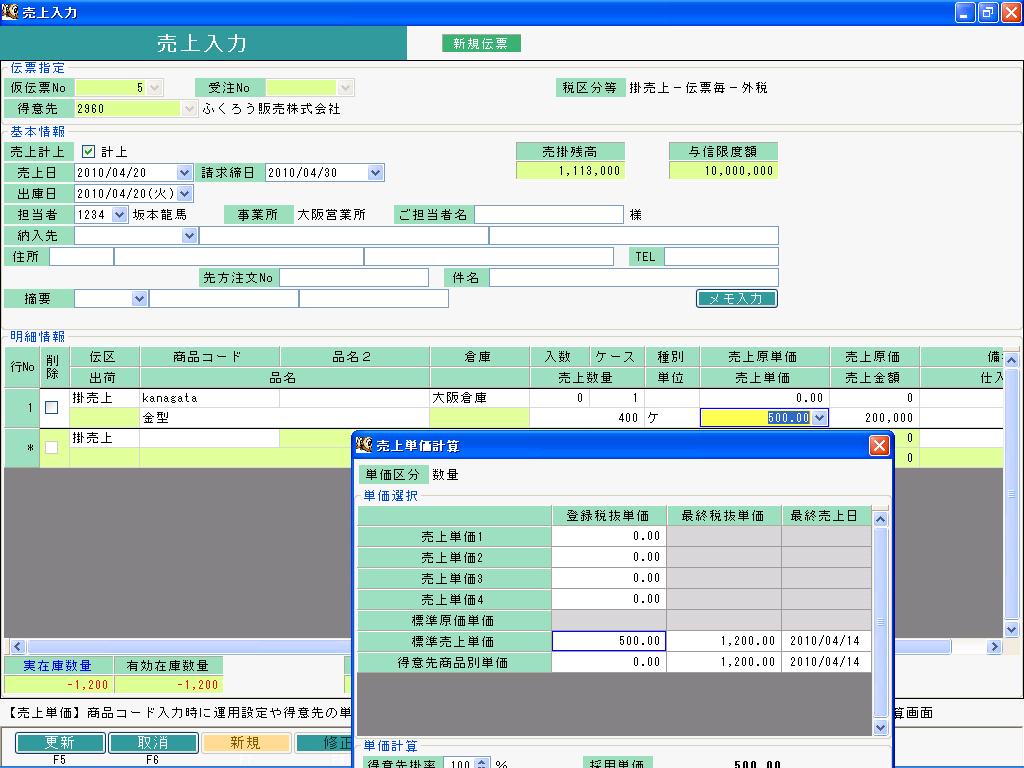Check the 削除 box for new row
The image size is (1024, 768).
pos(52,447)
